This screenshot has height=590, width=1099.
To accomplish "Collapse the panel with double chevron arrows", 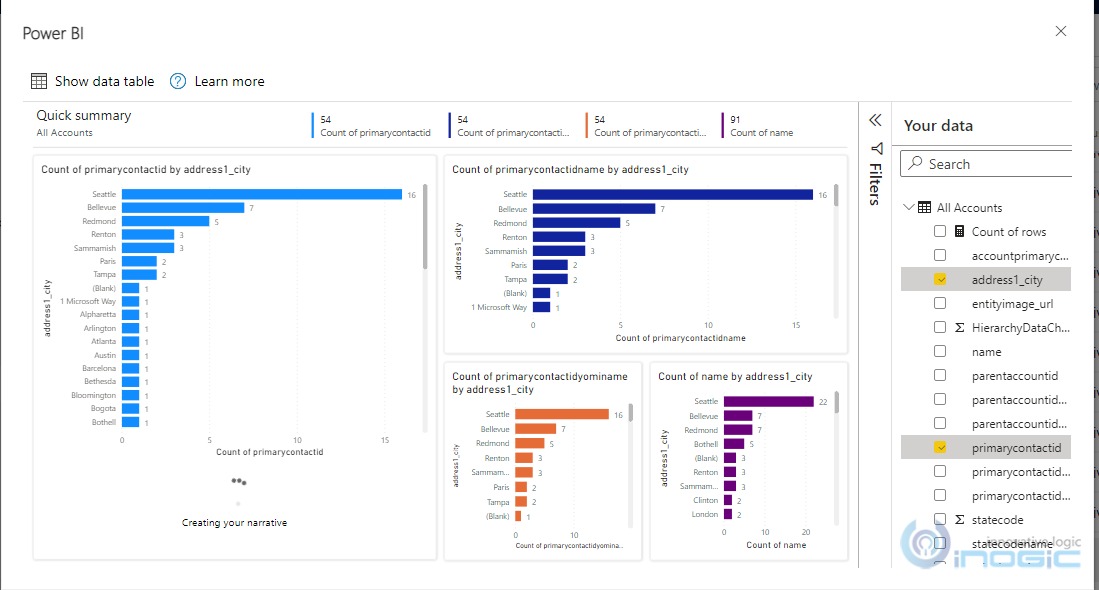I will (x=875, y=120).
